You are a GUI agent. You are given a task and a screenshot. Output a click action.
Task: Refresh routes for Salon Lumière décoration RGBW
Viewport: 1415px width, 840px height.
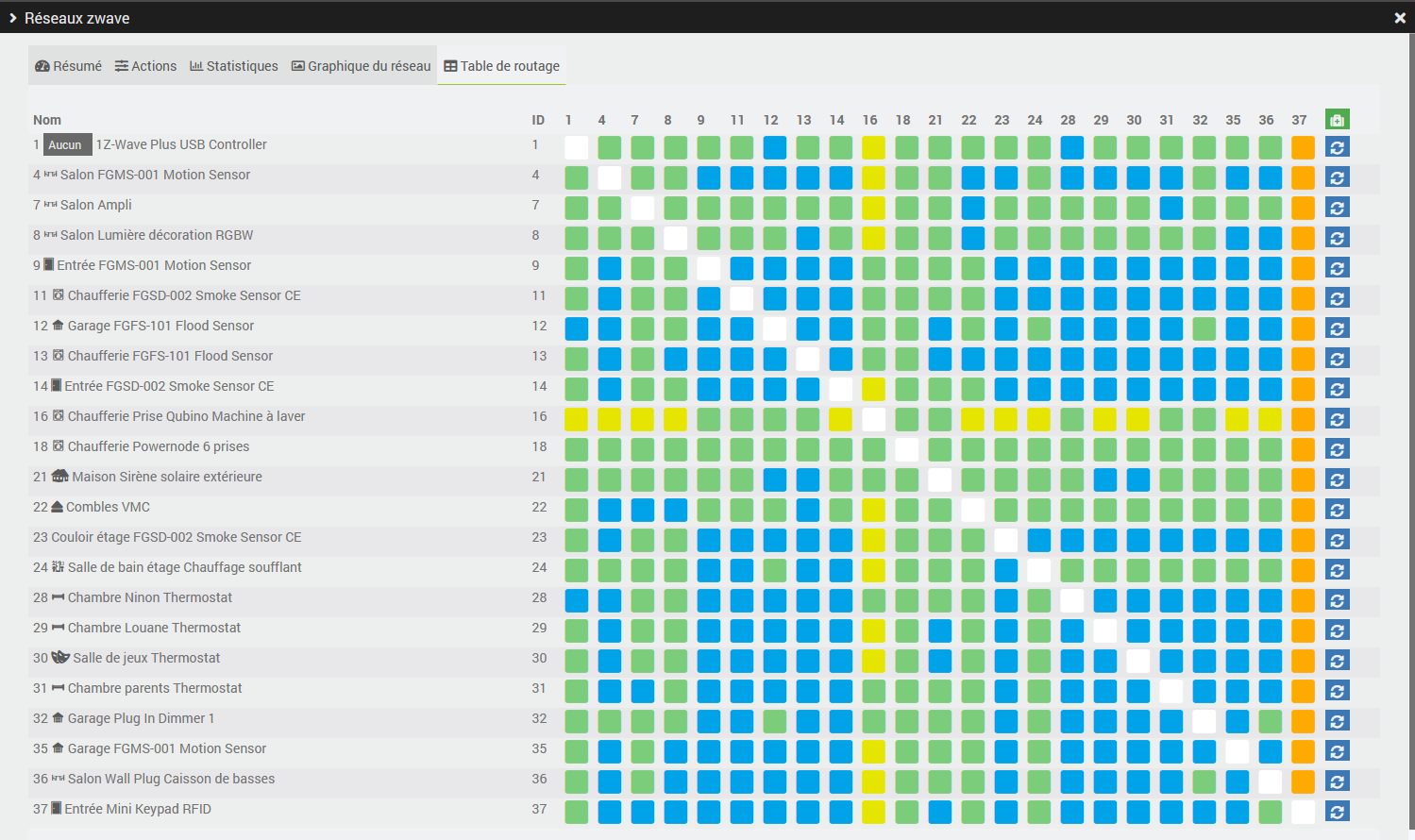1337,237
